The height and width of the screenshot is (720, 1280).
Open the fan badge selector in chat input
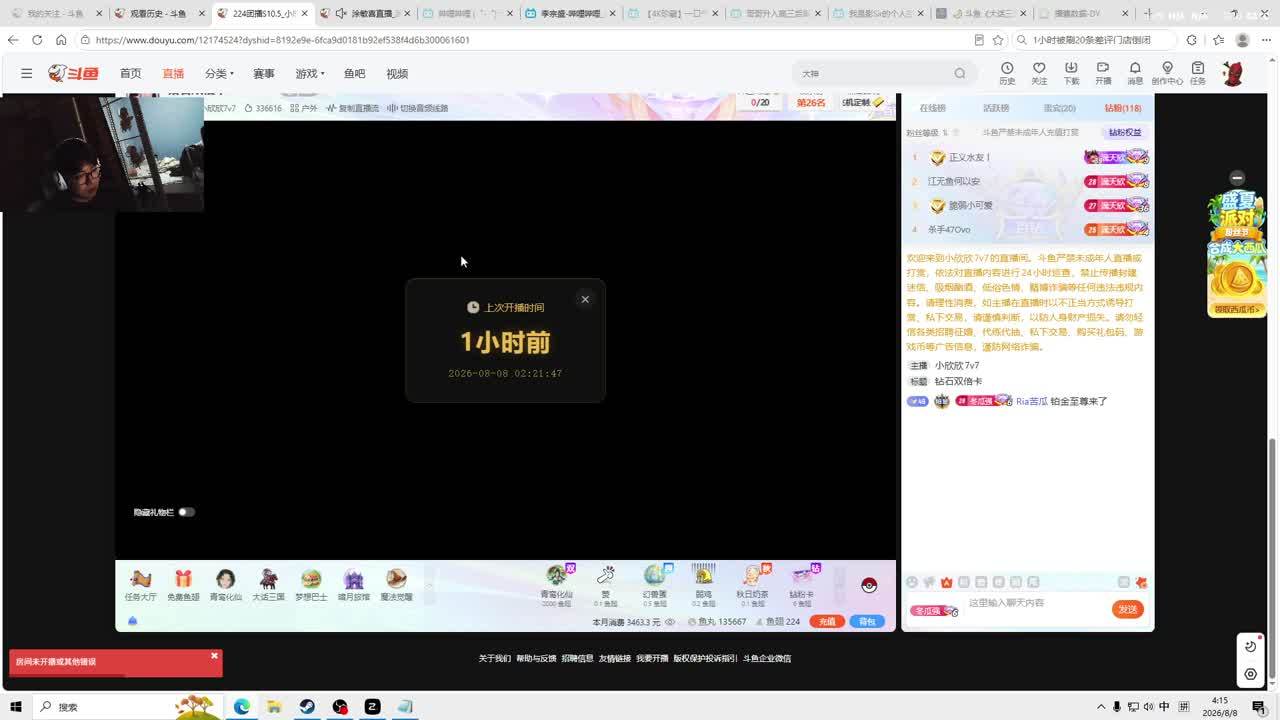click(x=934, y=610)
